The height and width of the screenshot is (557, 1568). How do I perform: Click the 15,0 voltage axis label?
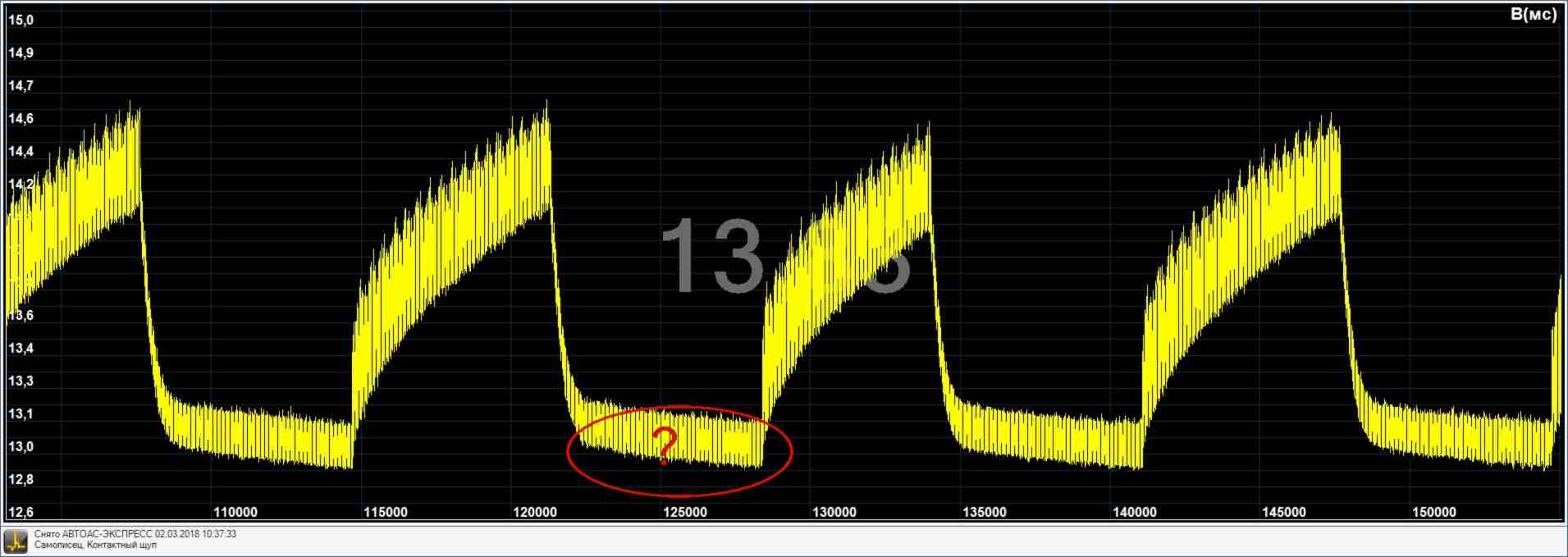click(21, 21)
